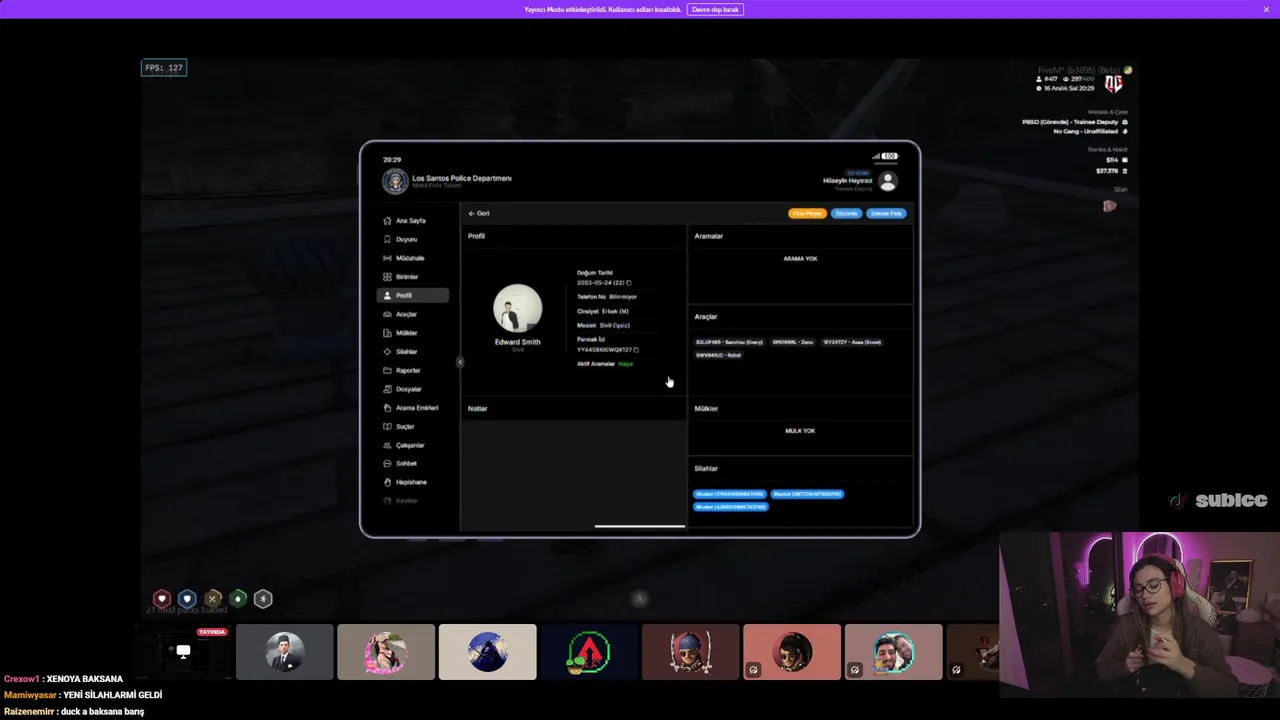Open Musket weapon tag in the bottom row
1280x720 pixels.
pos(730,507)
